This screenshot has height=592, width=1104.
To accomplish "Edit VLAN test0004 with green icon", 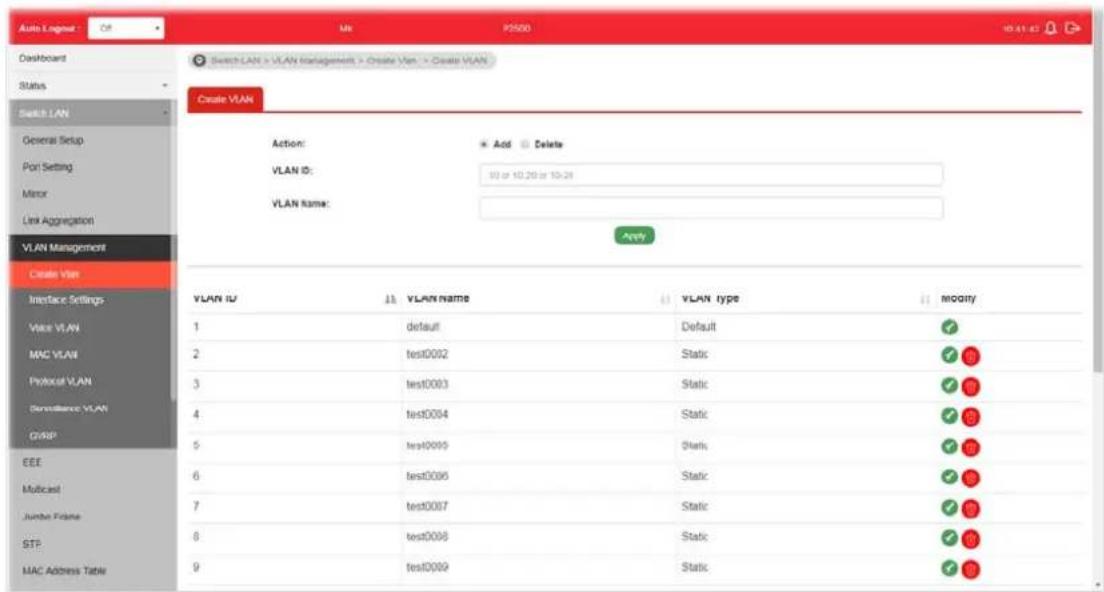I will tap(949, 415).
